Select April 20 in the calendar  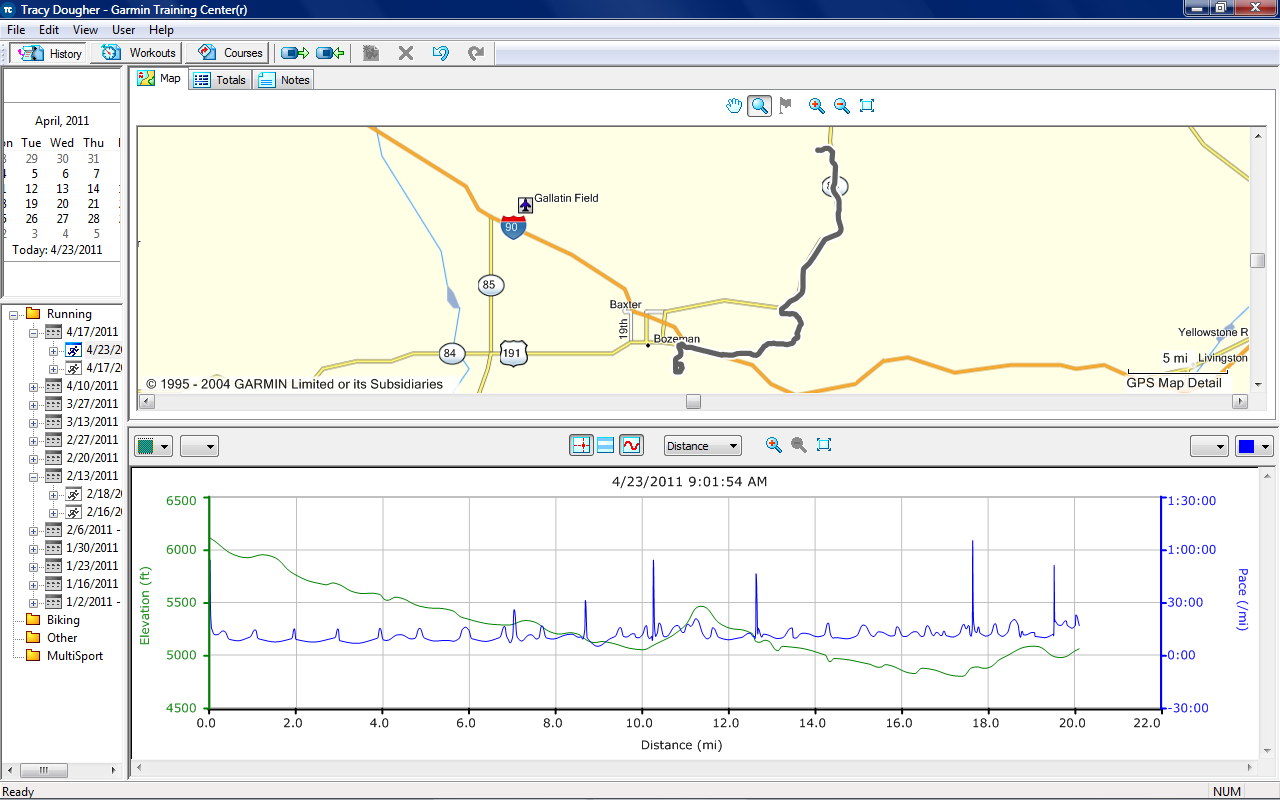63,204
